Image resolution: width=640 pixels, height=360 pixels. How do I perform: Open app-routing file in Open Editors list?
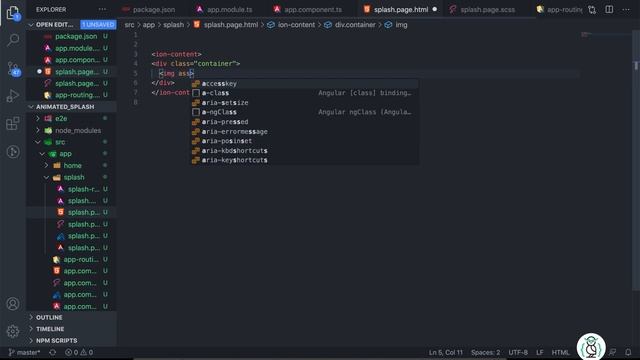[x=77, y=95]
